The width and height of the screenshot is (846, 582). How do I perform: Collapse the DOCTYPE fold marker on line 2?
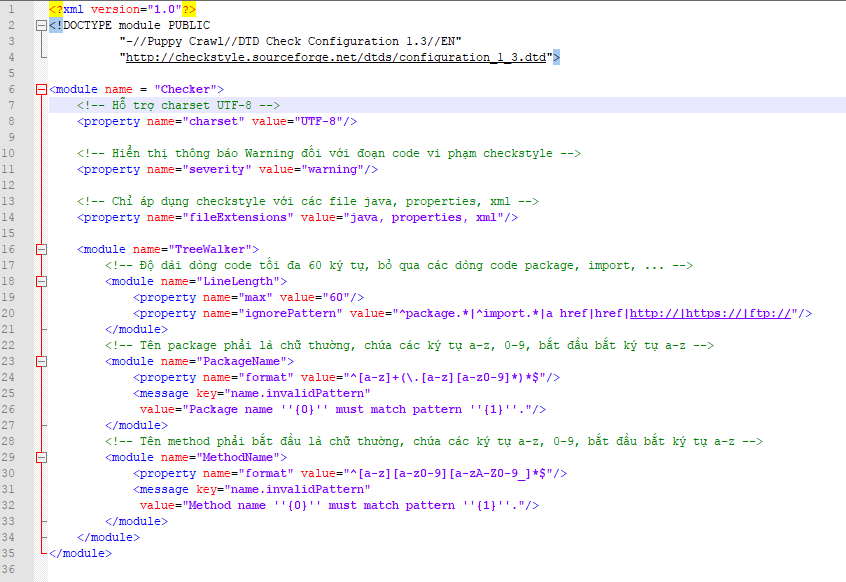click(41, 25)
